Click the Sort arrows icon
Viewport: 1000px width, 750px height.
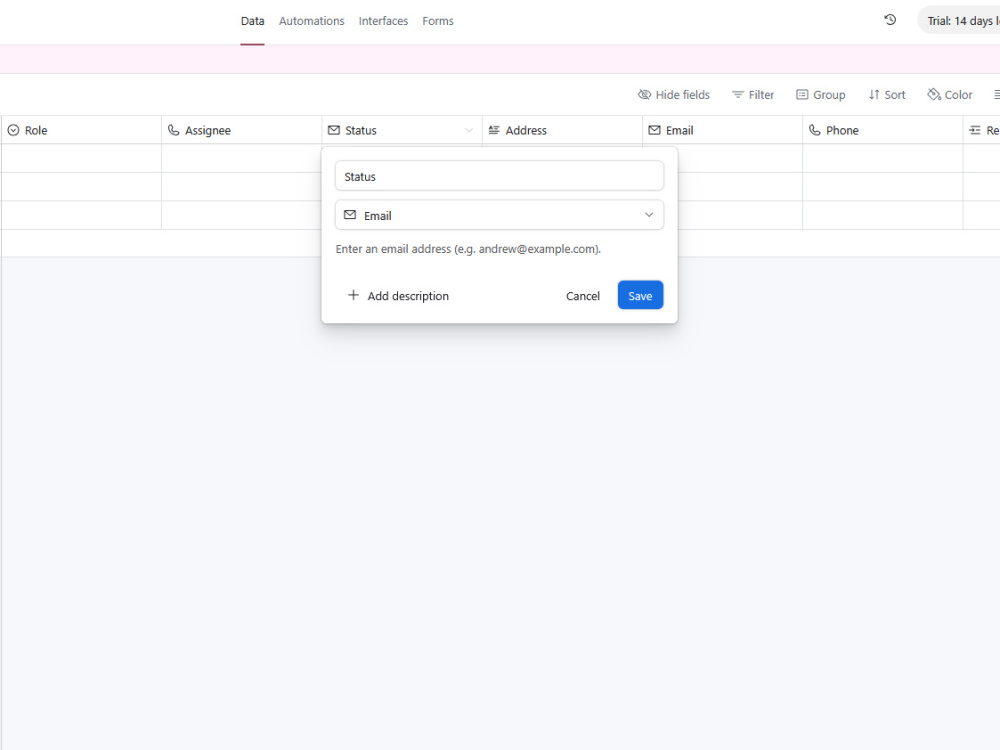point(874,94)
